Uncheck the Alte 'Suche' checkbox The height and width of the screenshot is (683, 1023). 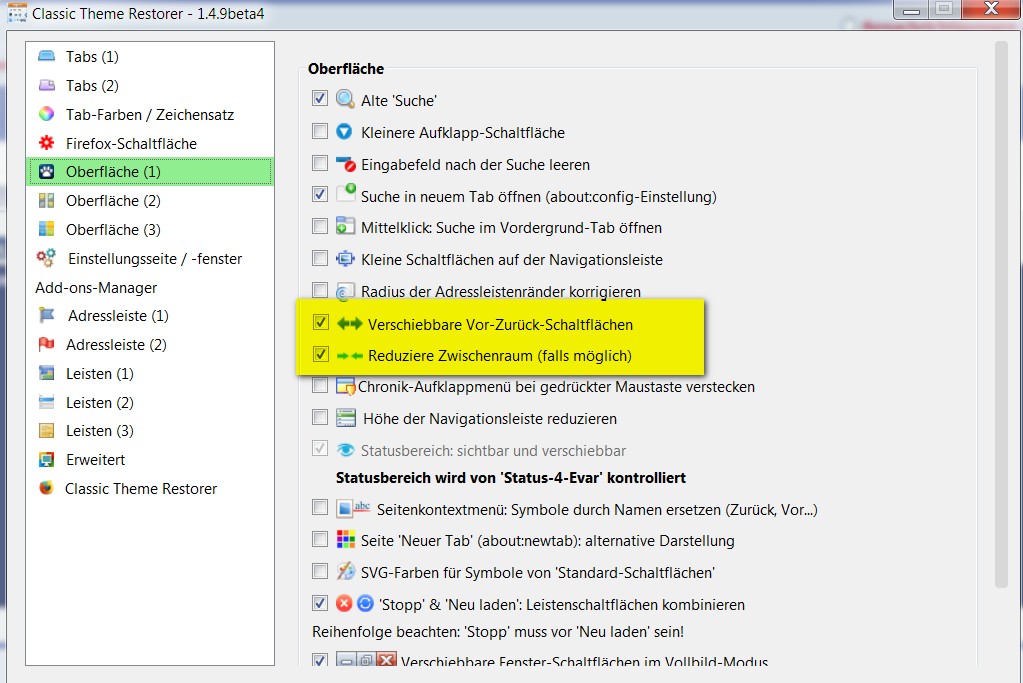[x=320, y=99]
